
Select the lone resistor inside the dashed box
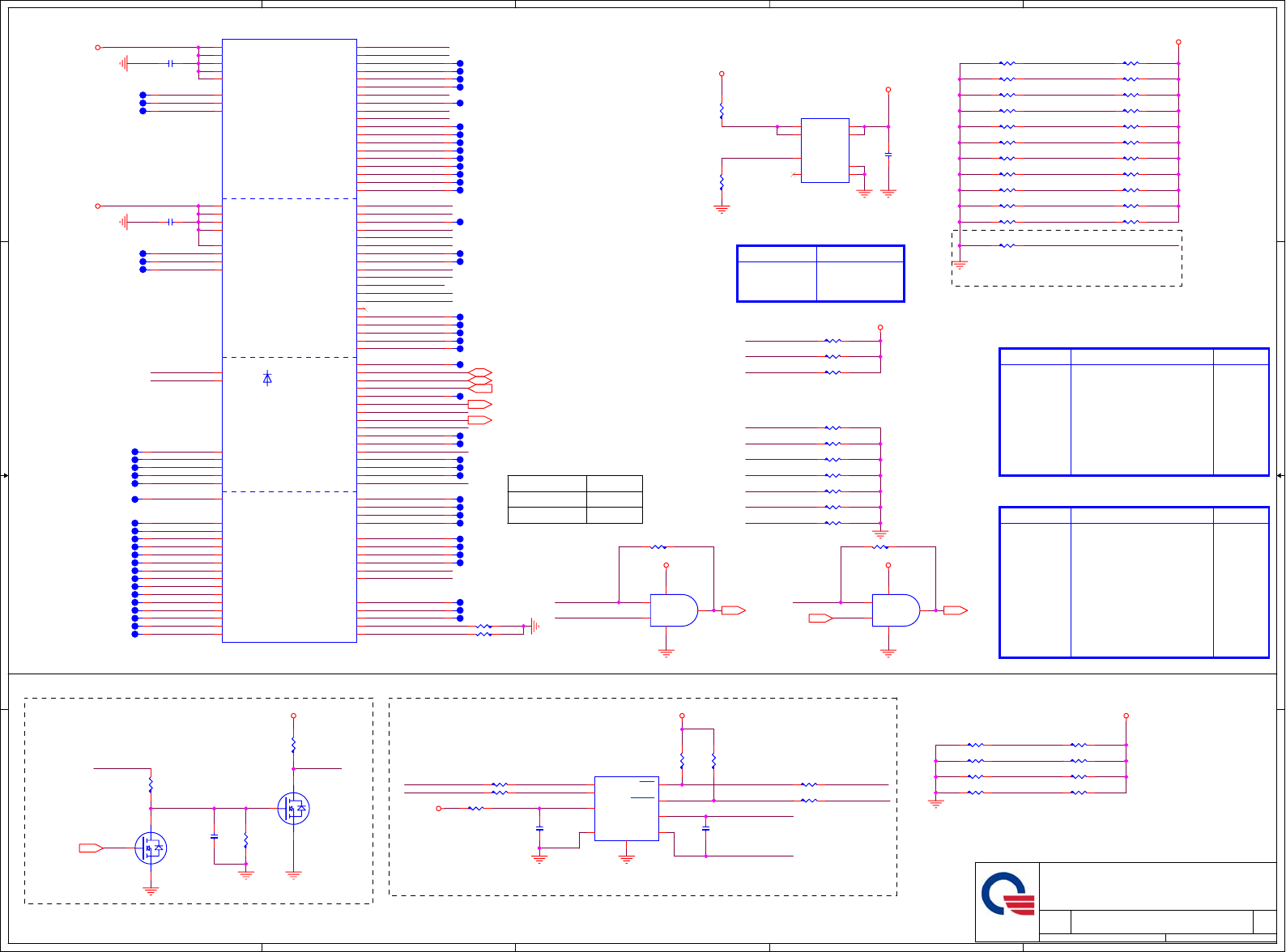pos(1007,245)
